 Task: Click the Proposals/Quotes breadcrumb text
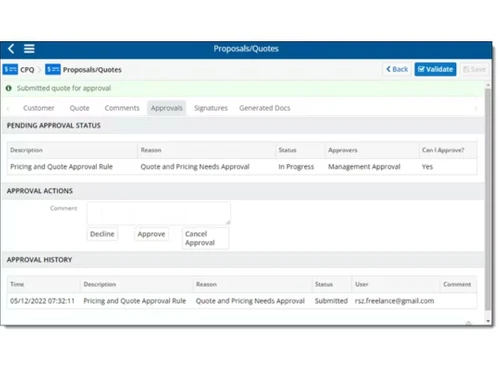[92, 70]
